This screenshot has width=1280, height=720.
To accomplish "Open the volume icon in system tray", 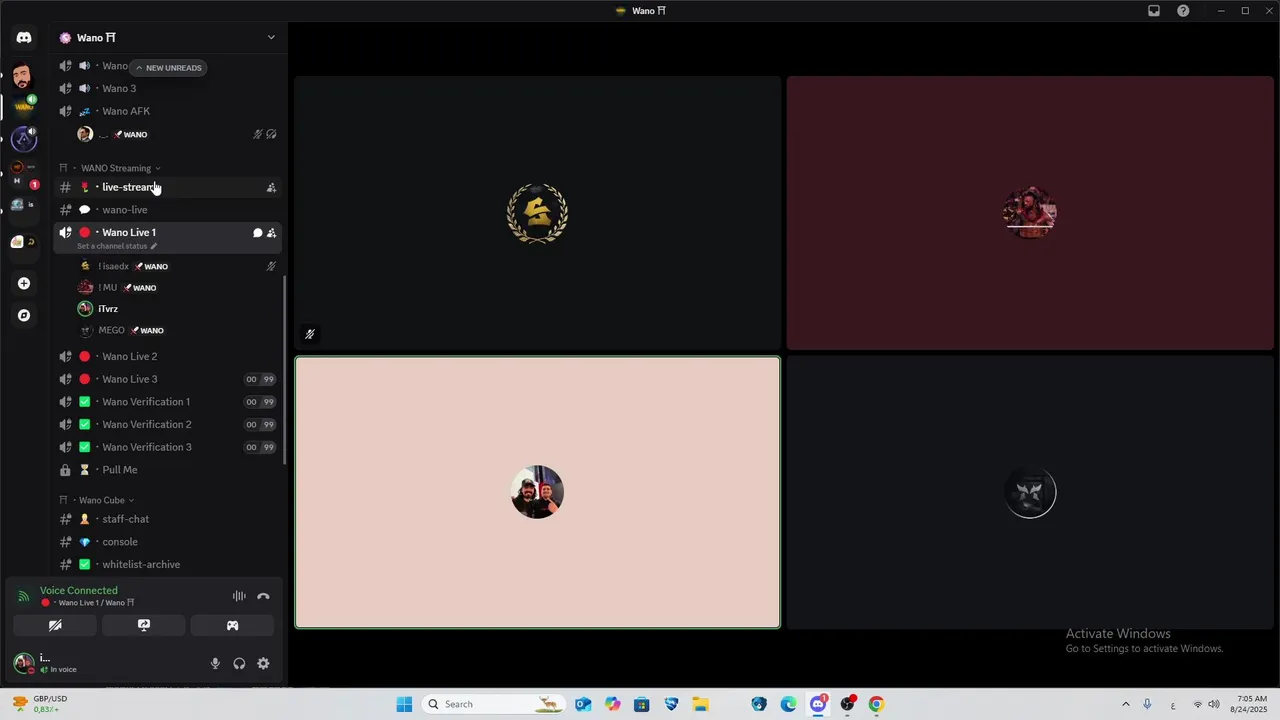I will click(x=1214, y=704).
